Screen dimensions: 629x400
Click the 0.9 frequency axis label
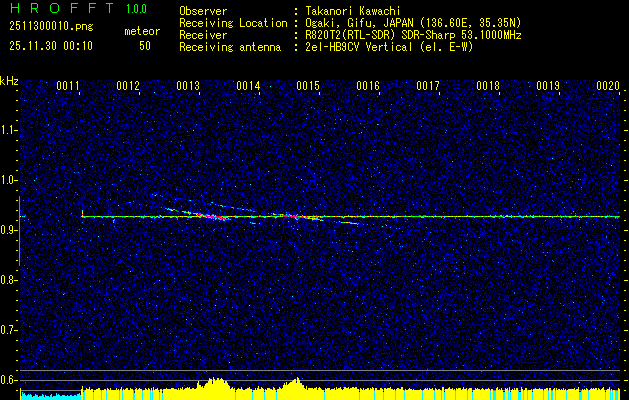coord(10,229)
